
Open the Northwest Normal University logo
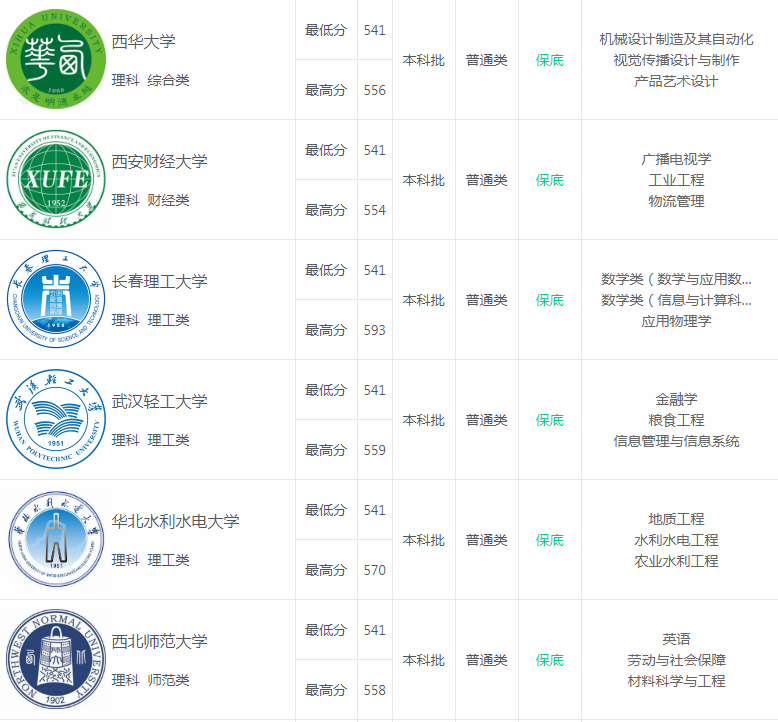[x=55, y=660]
